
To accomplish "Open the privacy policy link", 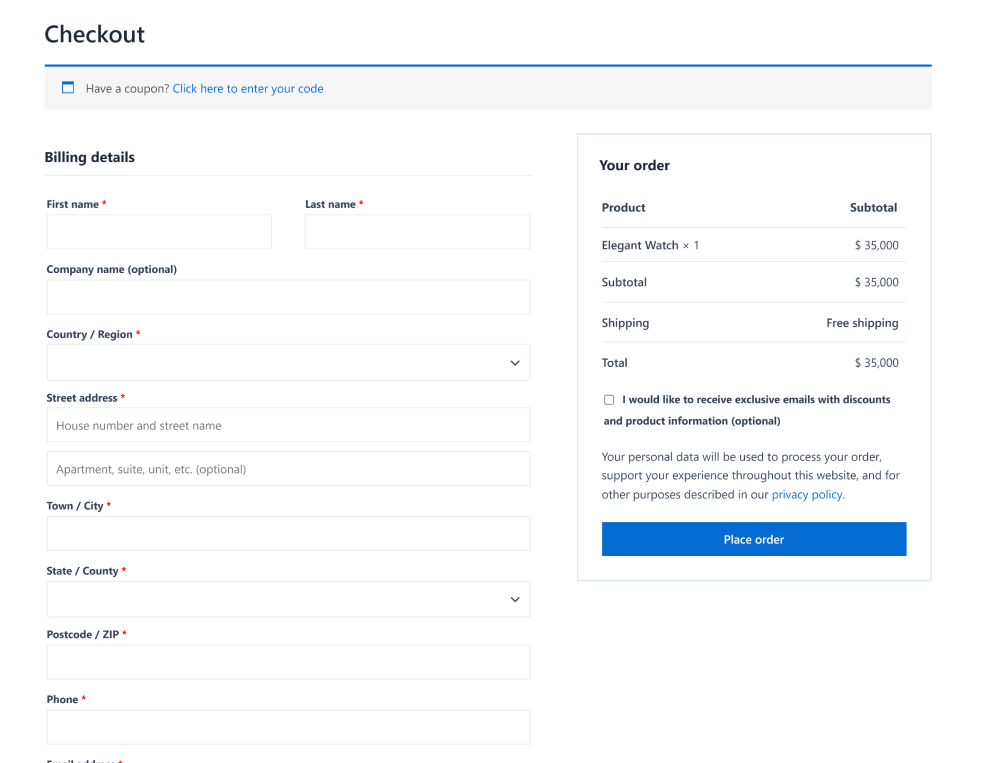I will click(x=807, y=494).
